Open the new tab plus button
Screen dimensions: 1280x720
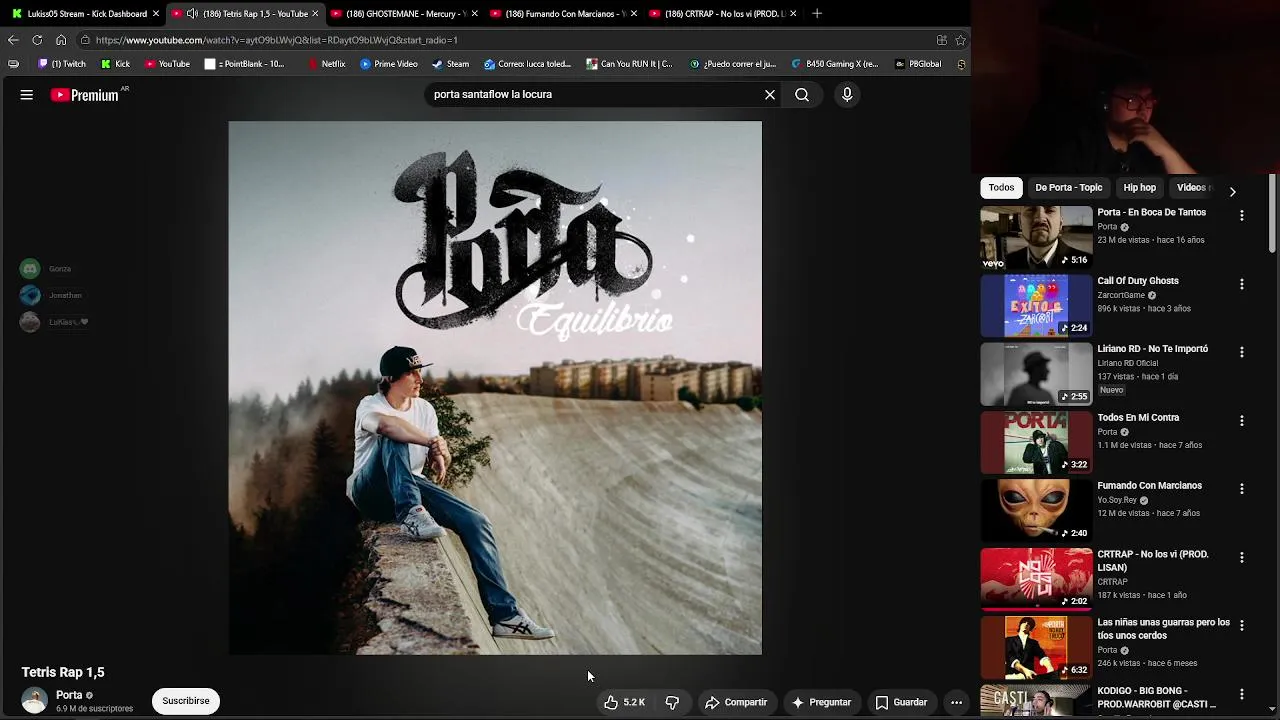coord(817,13)
